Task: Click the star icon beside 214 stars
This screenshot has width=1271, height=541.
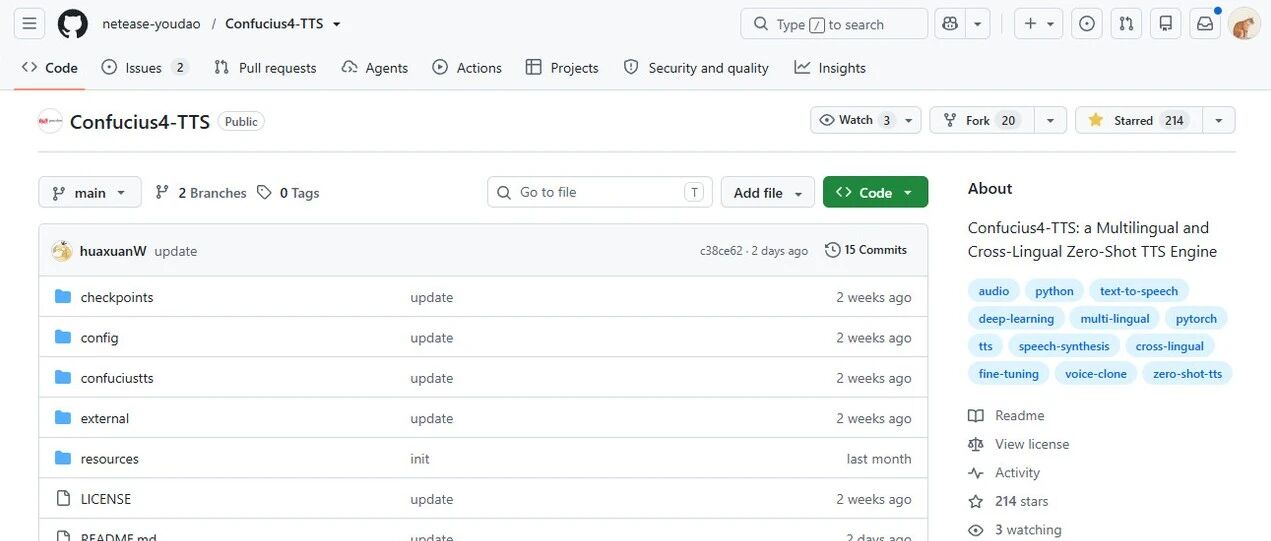Action: pos(976,501)
